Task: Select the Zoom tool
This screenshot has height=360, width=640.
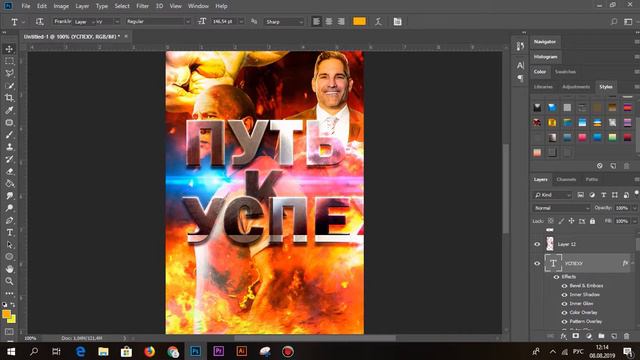Action: tap(9, 281)
